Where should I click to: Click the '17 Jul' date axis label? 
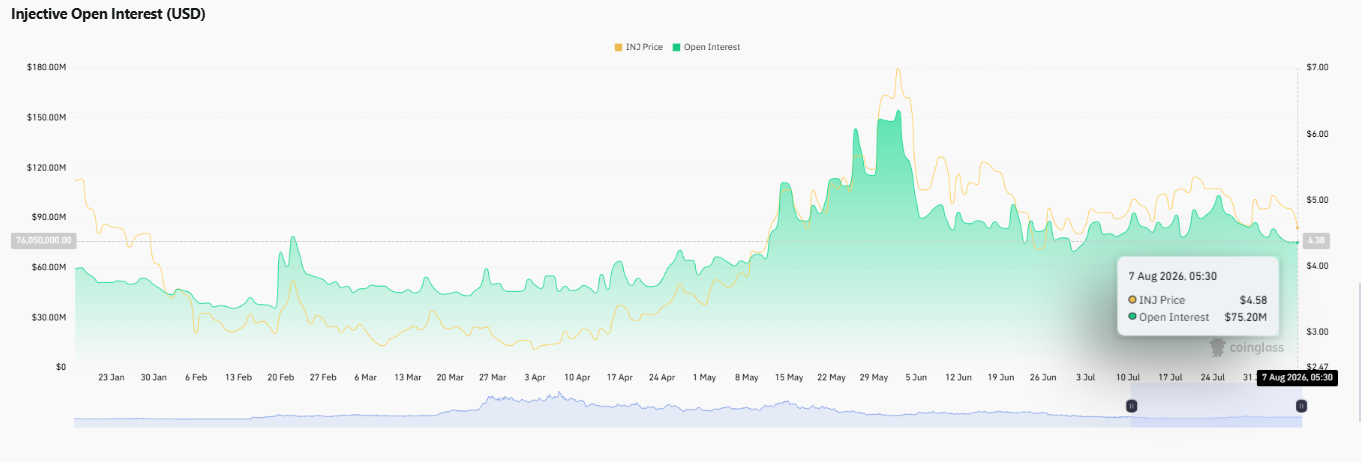1171,378
